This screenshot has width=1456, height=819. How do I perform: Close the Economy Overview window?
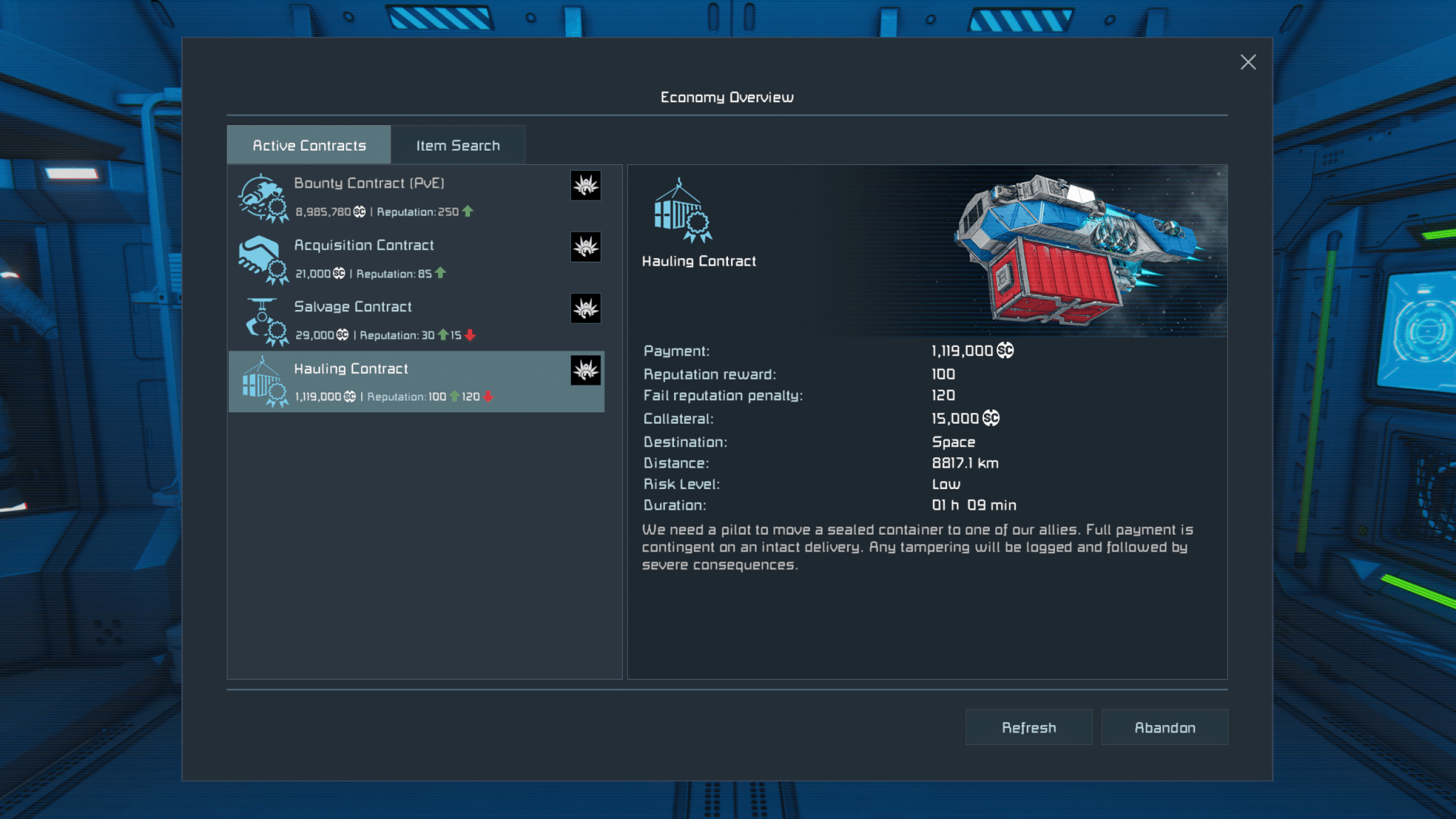point(1248,62)
